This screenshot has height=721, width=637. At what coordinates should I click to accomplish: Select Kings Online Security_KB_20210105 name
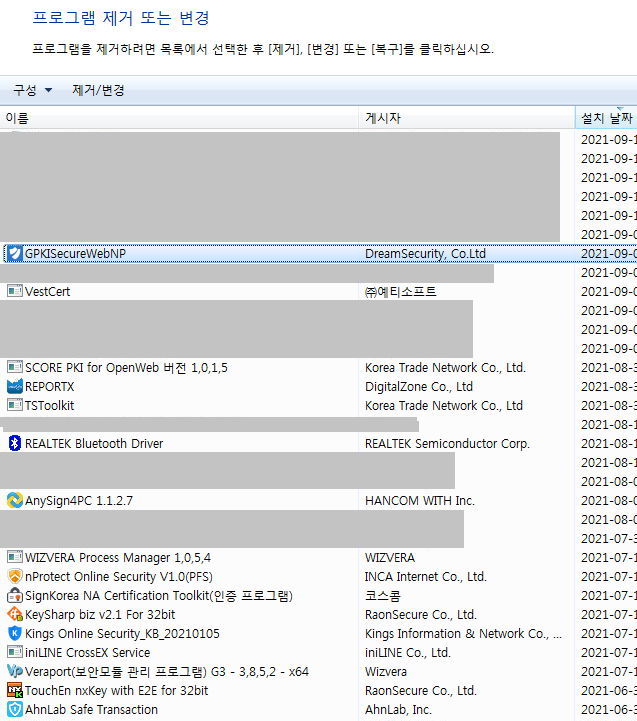(122, 634)
